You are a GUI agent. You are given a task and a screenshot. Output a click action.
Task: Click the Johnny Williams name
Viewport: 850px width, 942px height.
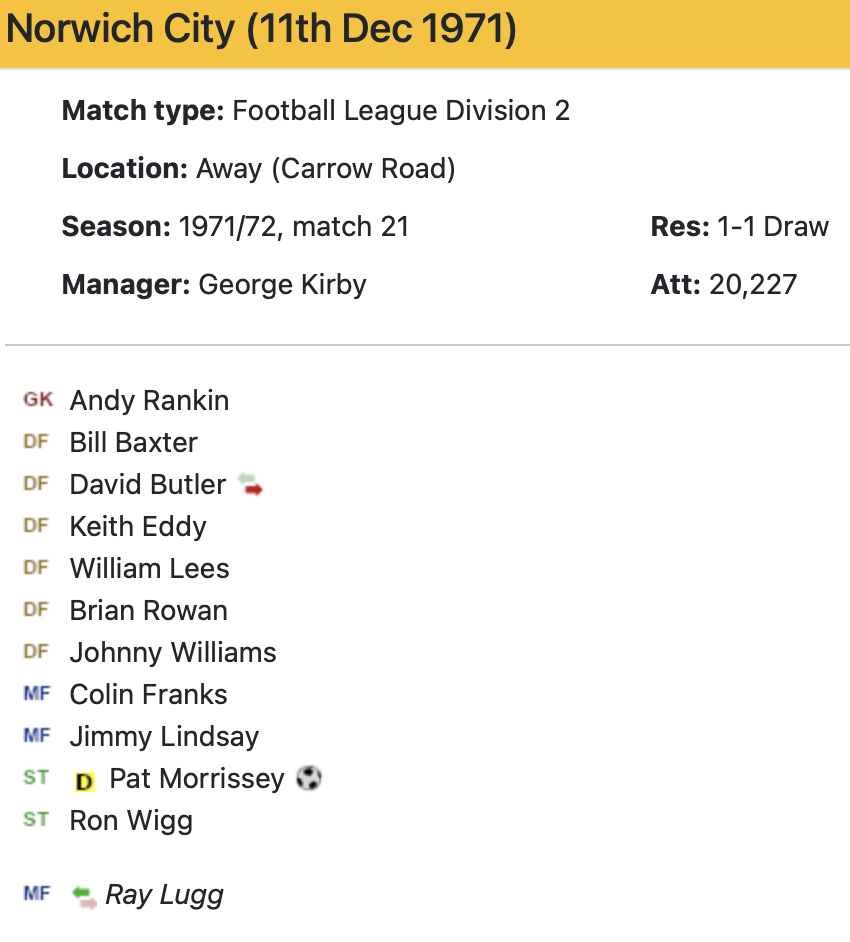(173, 653)
